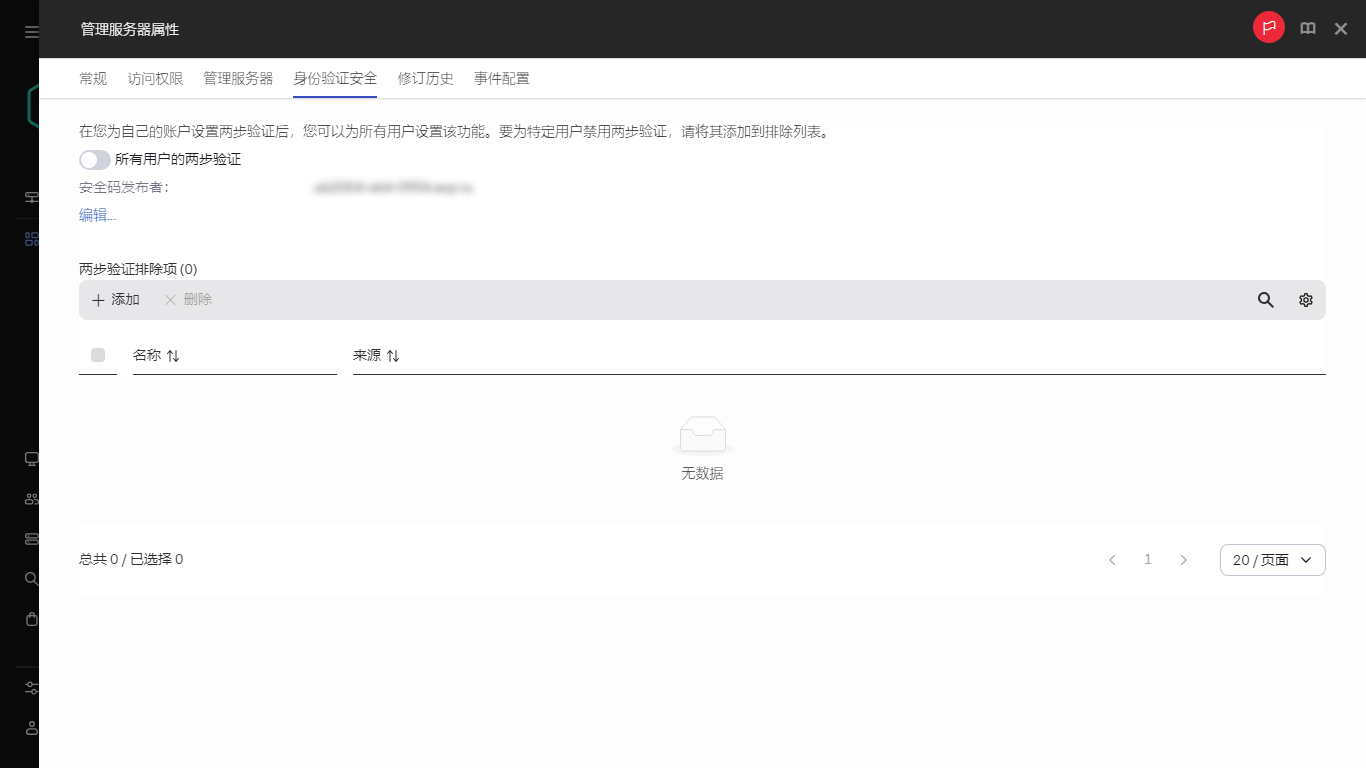The image size is (1366, 768).
Task: Click the 添加 button to add an exclusion
Action: pyautogui.click(x=114, y=299)
